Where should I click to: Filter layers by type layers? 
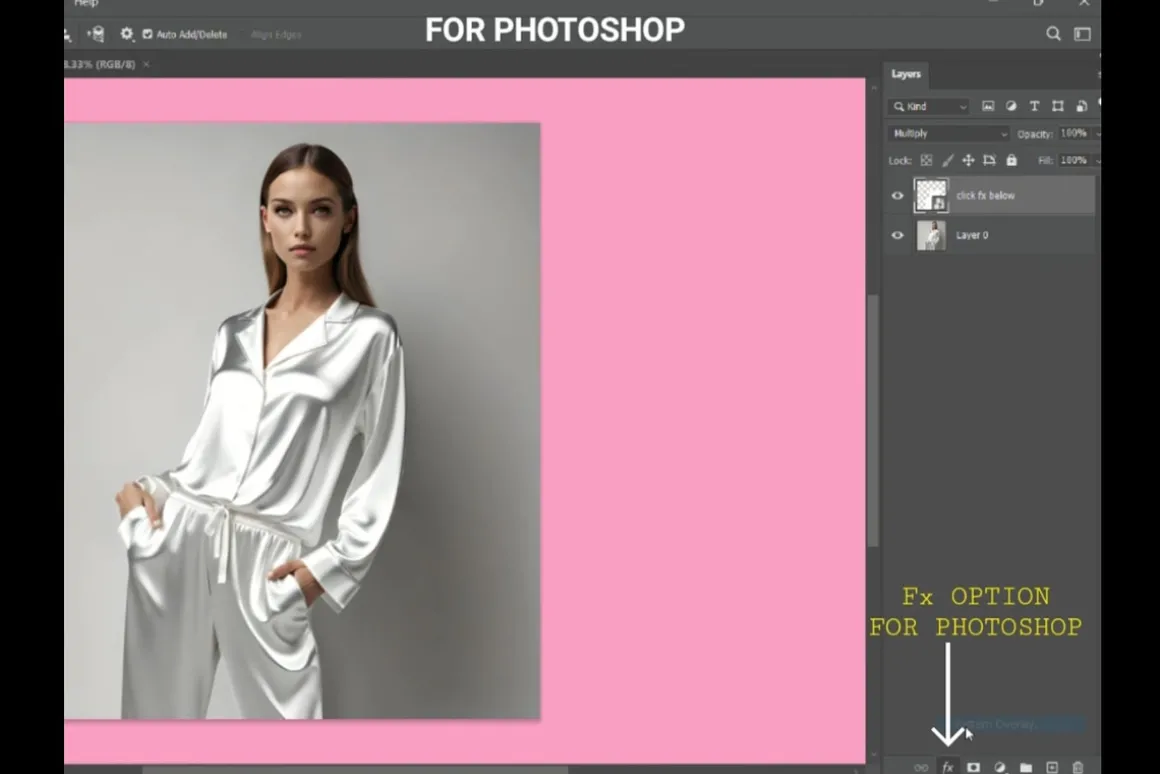click(1034, 107)
